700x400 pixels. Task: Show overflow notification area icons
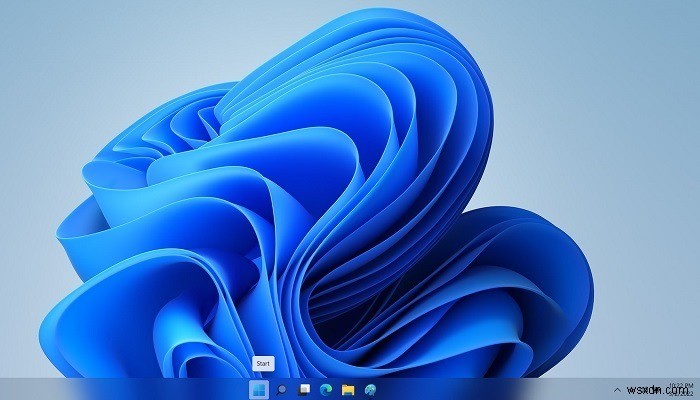[x=617, y=390]
